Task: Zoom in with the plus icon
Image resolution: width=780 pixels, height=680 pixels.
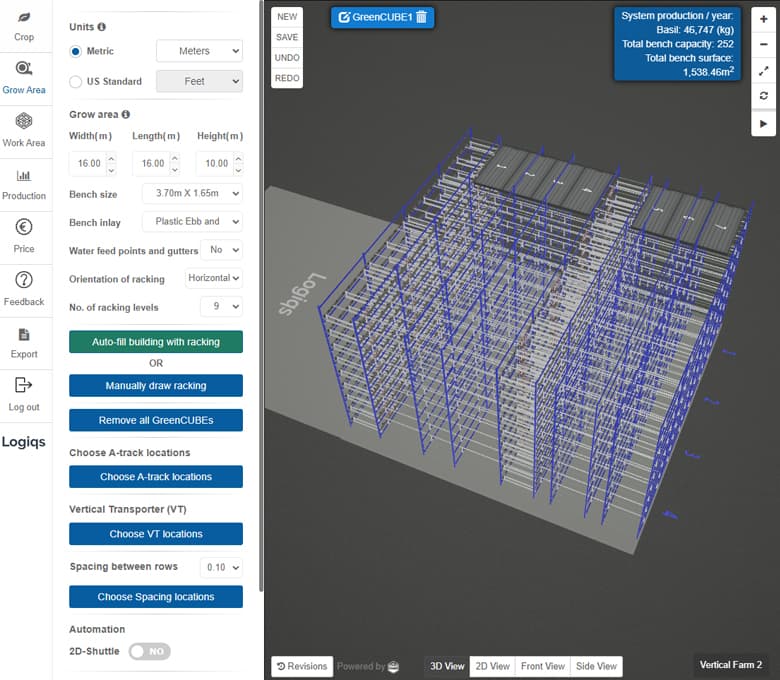Action: 764,19
